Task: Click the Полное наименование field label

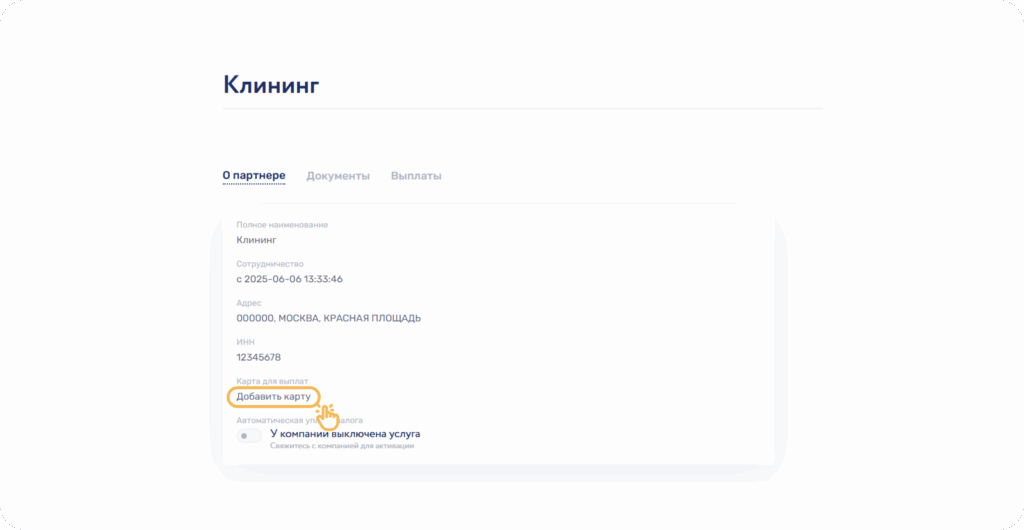Action: pyautogui.click(x=282, y=225)
